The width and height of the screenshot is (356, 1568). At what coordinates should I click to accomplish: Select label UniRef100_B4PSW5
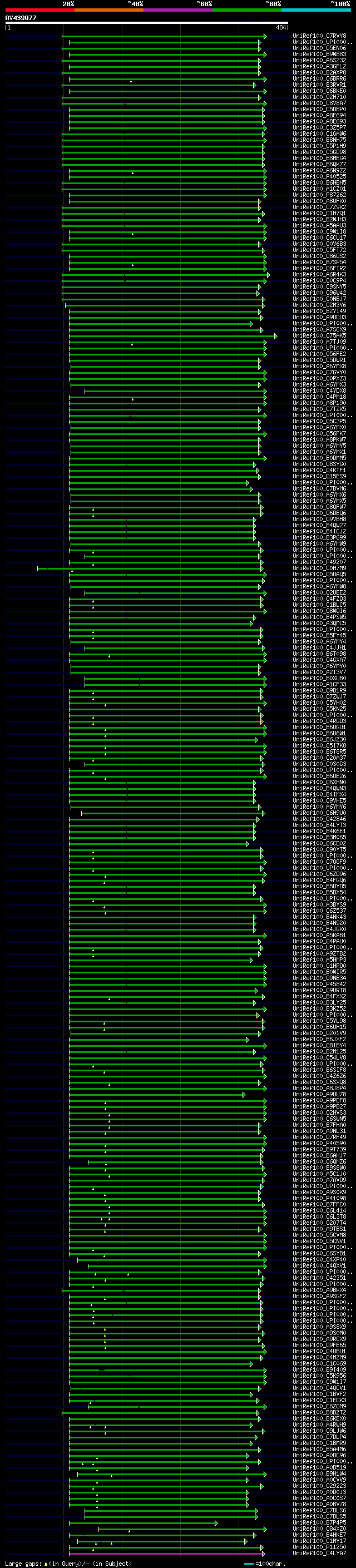click(x=319, y=617)
